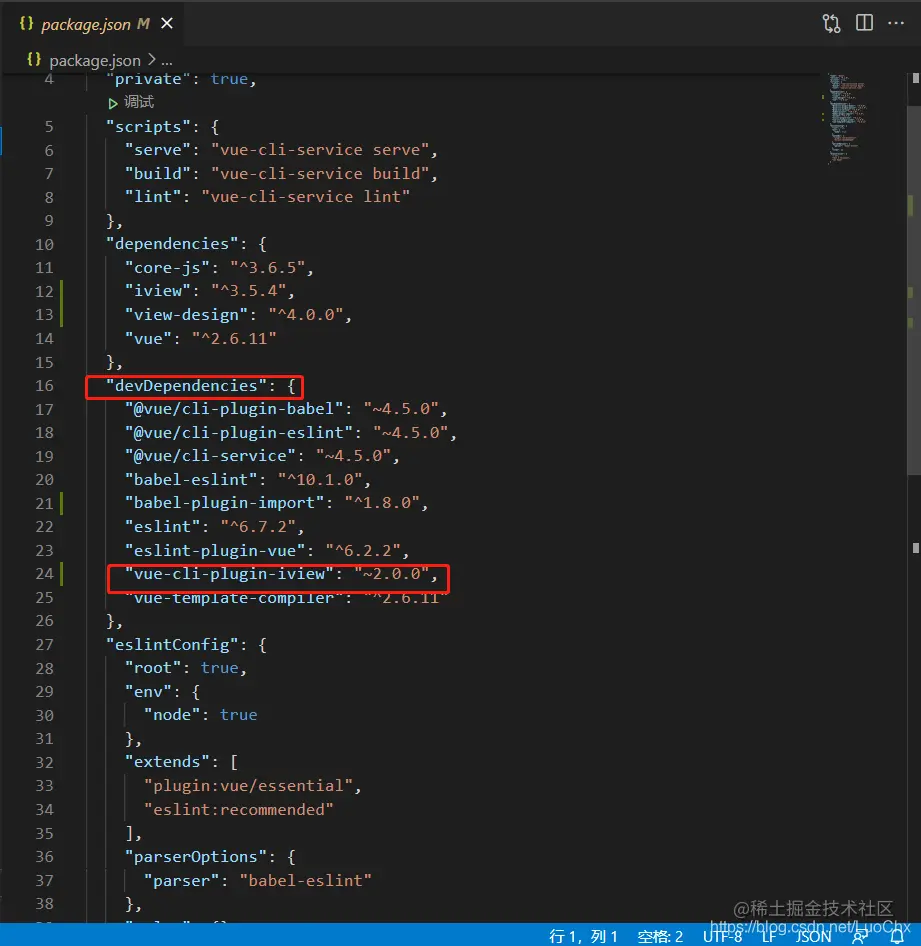Click the "@vue/cli-plugin-eslint" entry

click(x=291, y=433)
